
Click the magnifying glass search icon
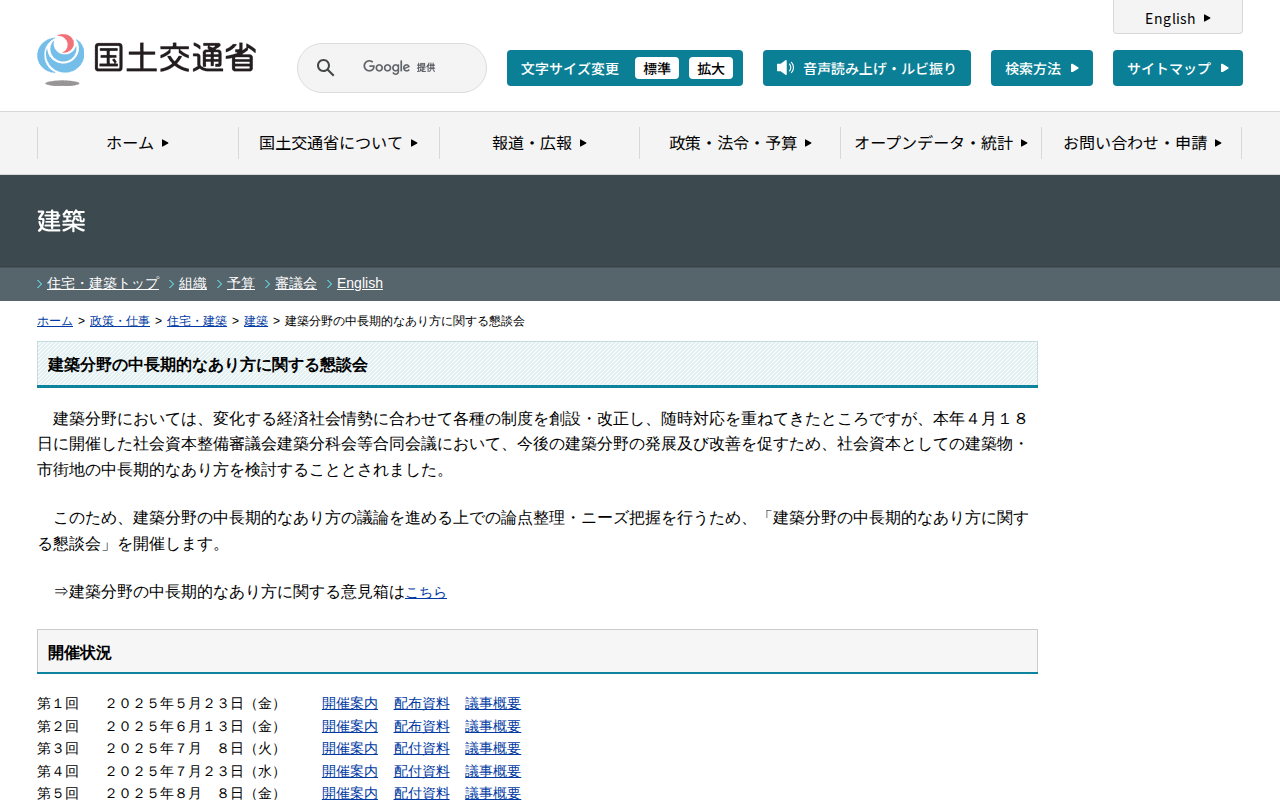click(325, 68)
